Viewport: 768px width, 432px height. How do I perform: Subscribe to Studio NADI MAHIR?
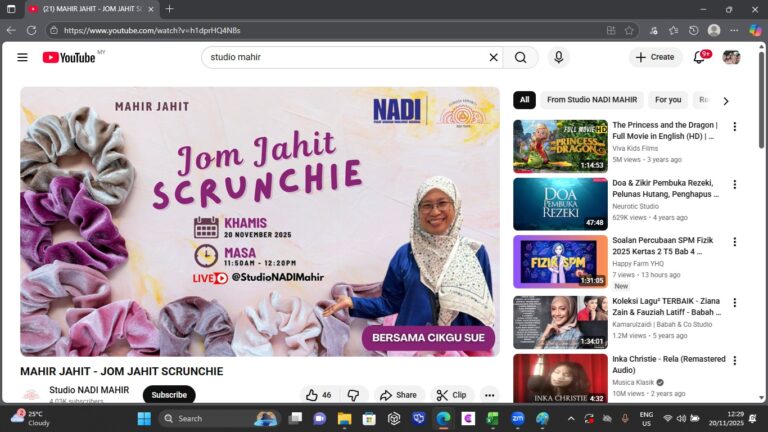point(169,395)
